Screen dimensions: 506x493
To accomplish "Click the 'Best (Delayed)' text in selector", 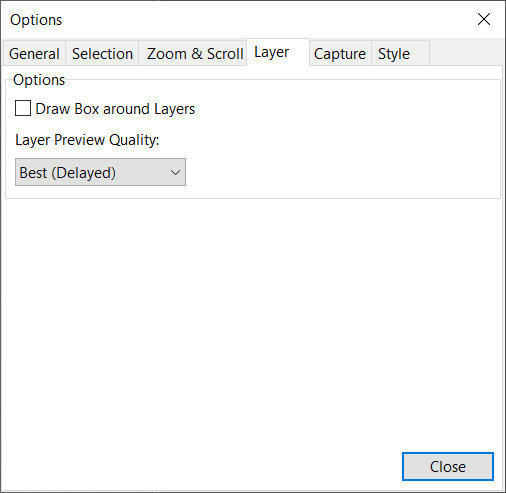I will point(68,173).
